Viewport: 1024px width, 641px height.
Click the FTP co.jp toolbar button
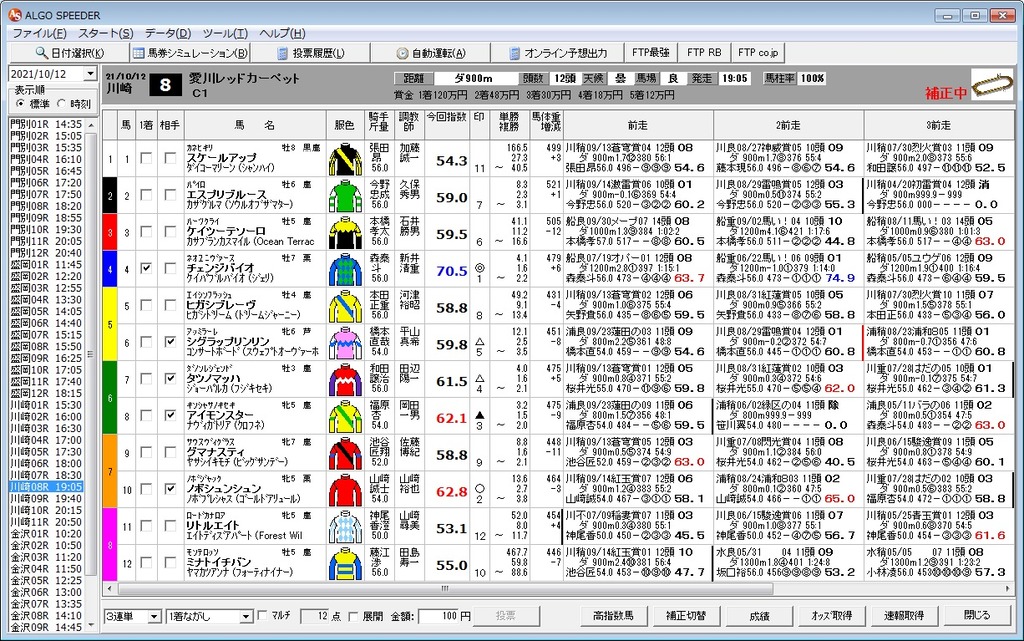[x=758, y=52]
